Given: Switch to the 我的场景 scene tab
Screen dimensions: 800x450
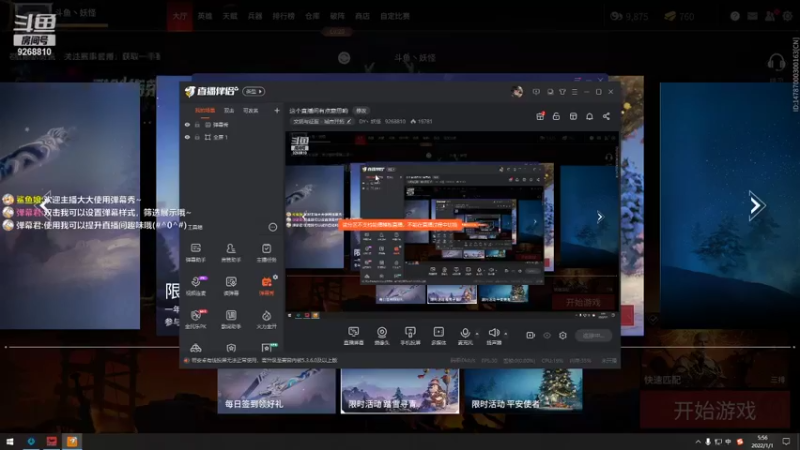Looking at the screenshot, I should [x=205, y=110].
